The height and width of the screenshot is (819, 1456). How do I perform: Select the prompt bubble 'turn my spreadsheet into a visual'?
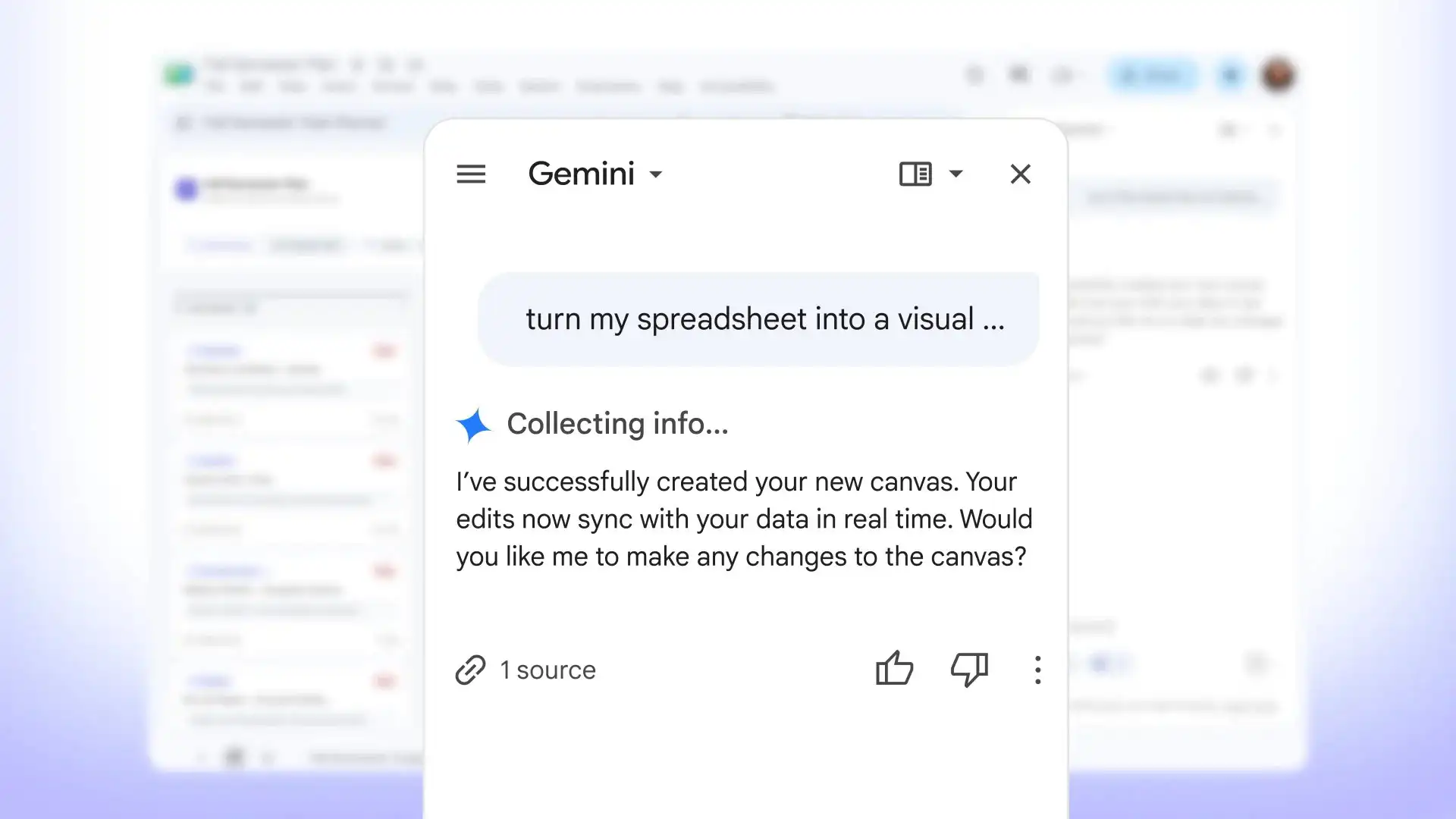click(x=758, y=319)
